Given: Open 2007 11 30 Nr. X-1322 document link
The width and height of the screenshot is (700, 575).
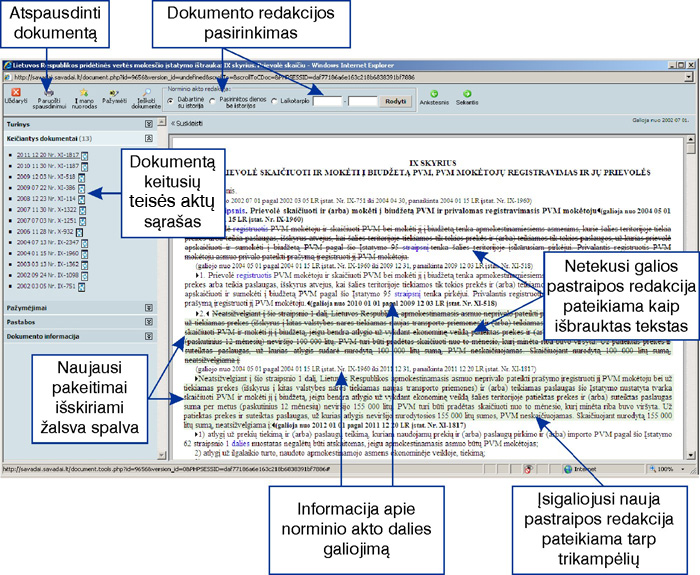Looking at the screenshot, I should 47,210.
